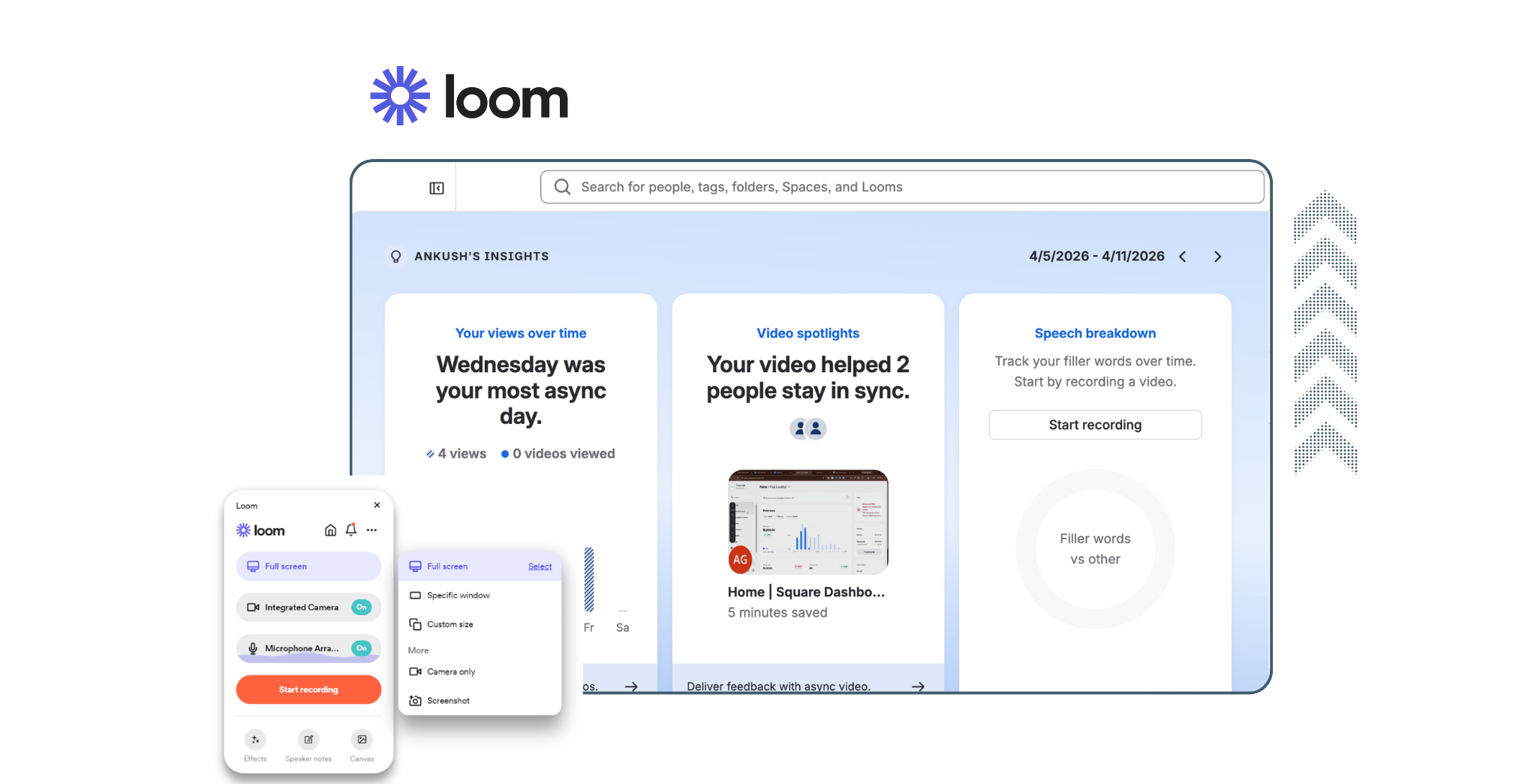
Task: Open Full screen capture mode dropdown
Action: click(x=308, y=566)
